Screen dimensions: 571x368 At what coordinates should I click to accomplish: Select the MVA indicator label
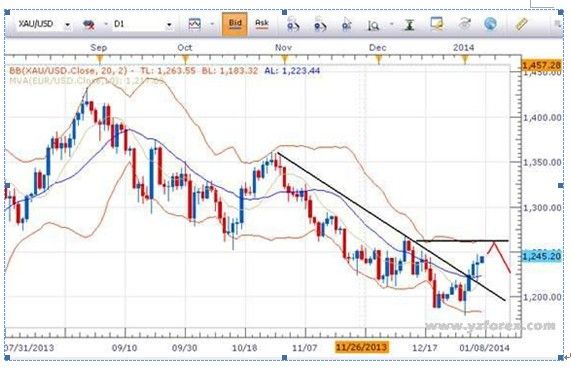click(86, 80)
